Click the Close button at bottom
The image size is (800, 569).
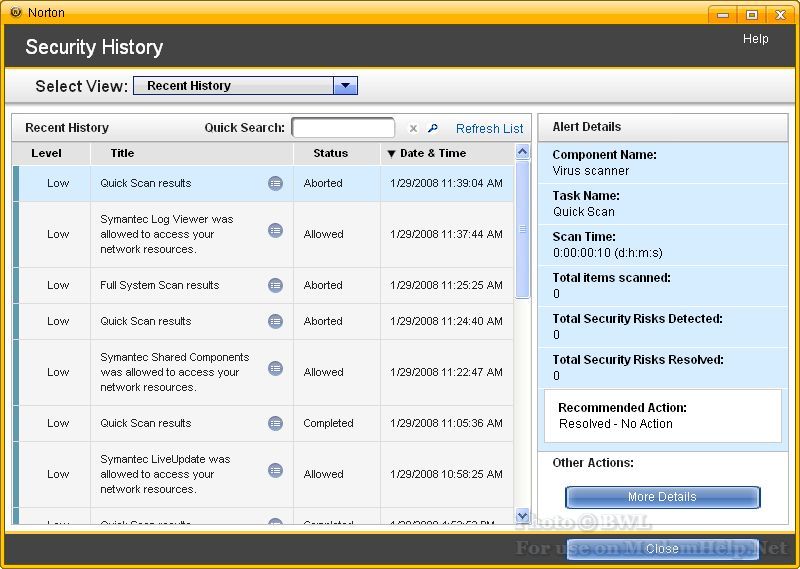point(662,549)
